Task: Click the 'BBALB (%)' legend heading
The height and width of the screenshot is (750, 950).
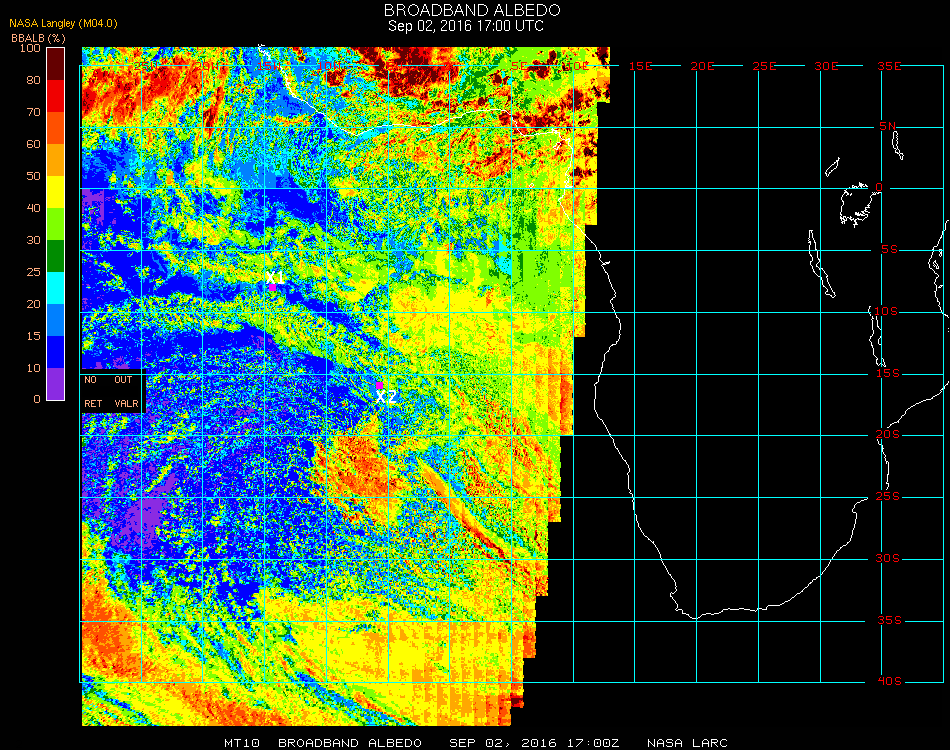Action: coord(38,38)
